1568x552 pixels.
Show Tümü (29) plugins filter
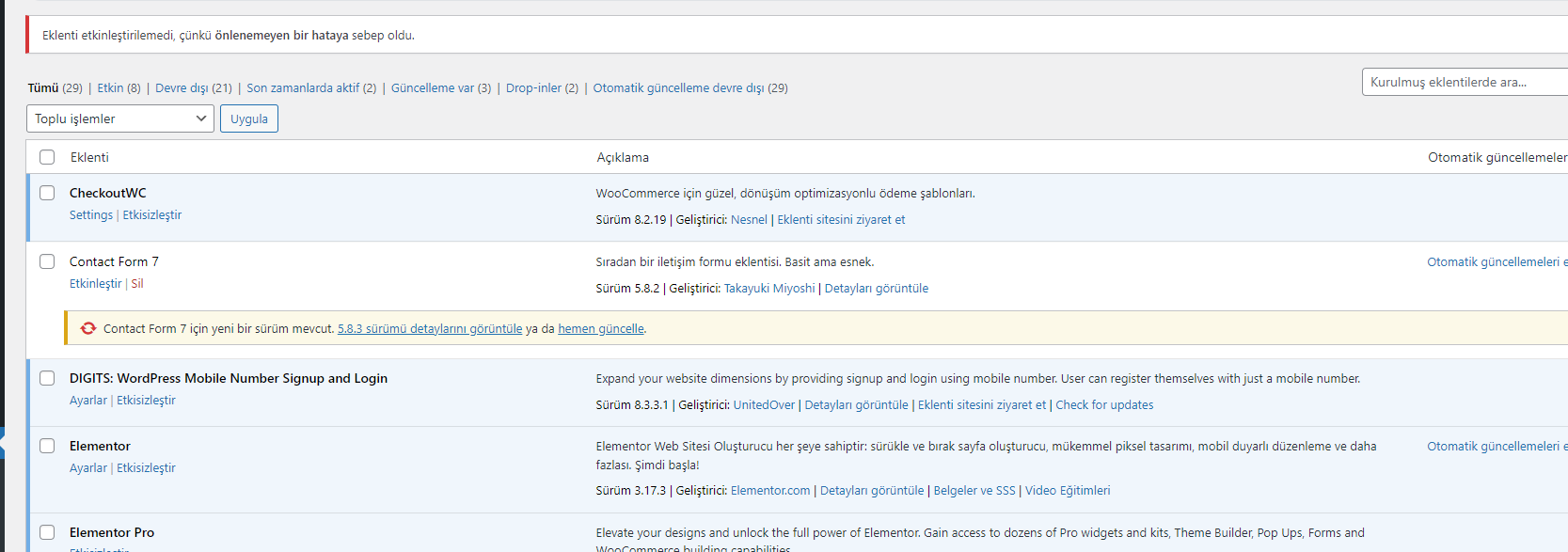(55, 87)
